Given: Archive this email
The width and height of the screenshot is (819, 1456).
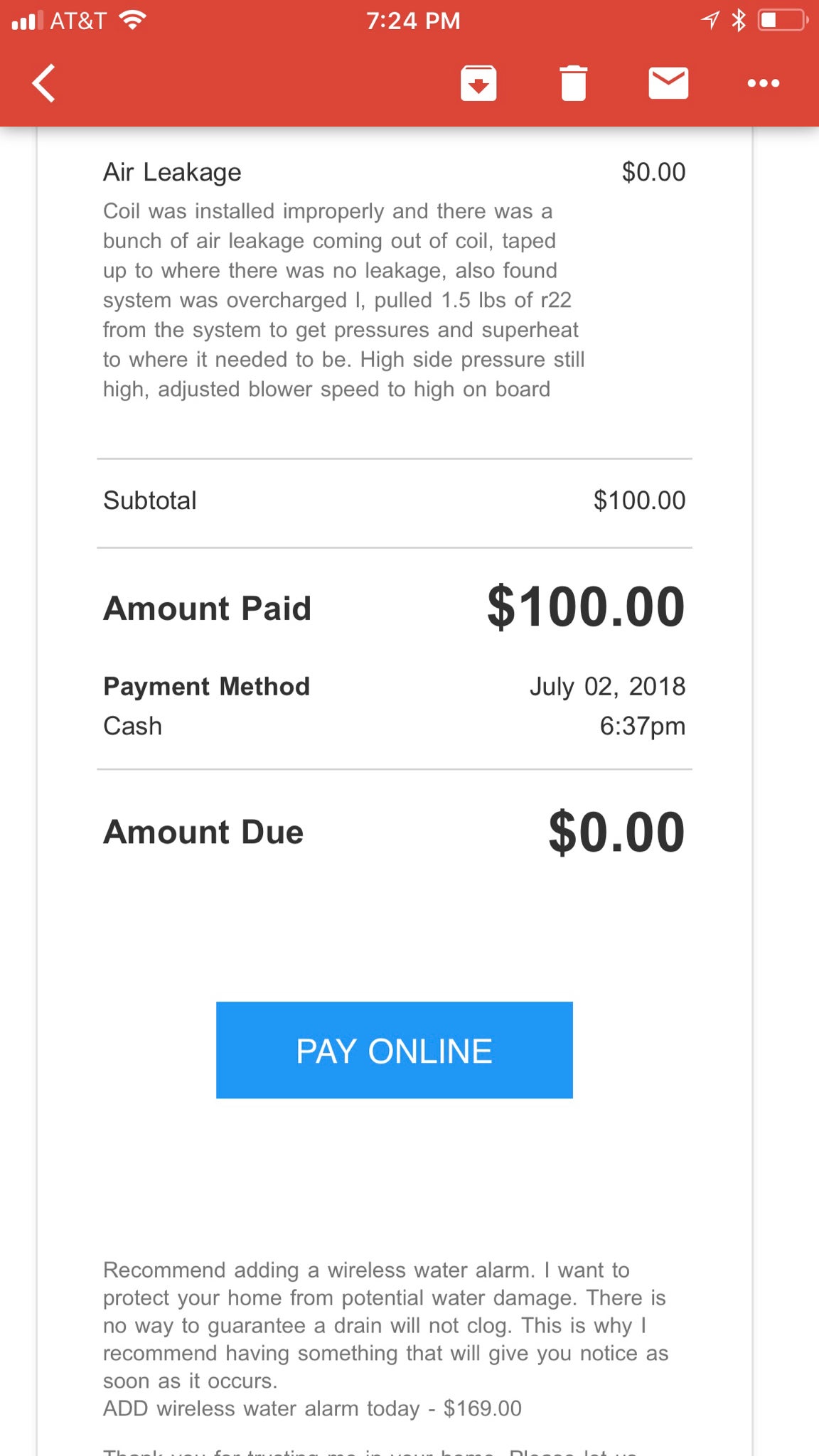Looking at the screenshot, I should [x=478, y=83].
